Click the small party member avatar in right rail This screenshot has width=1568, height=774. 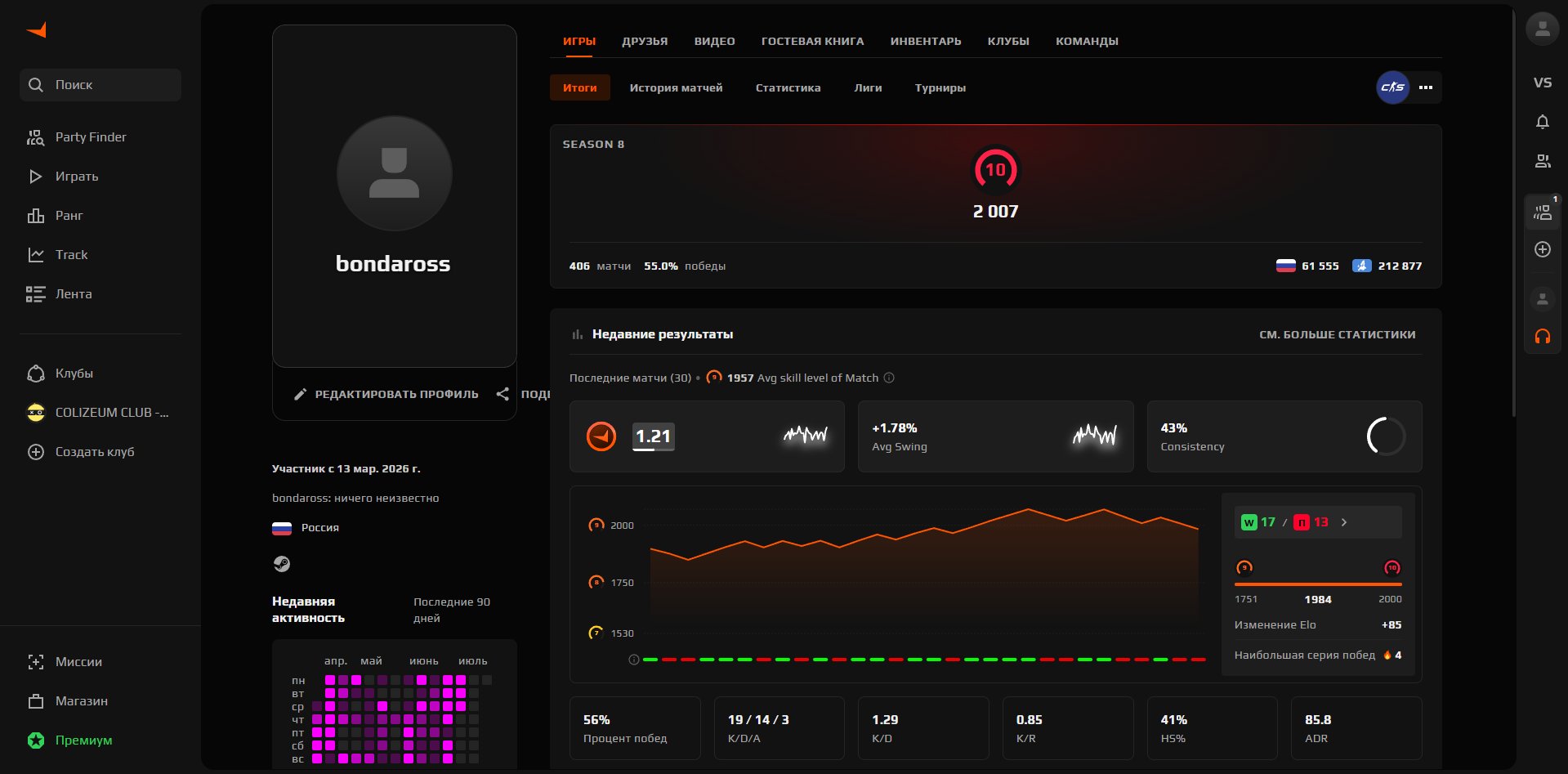[1543, 299]
